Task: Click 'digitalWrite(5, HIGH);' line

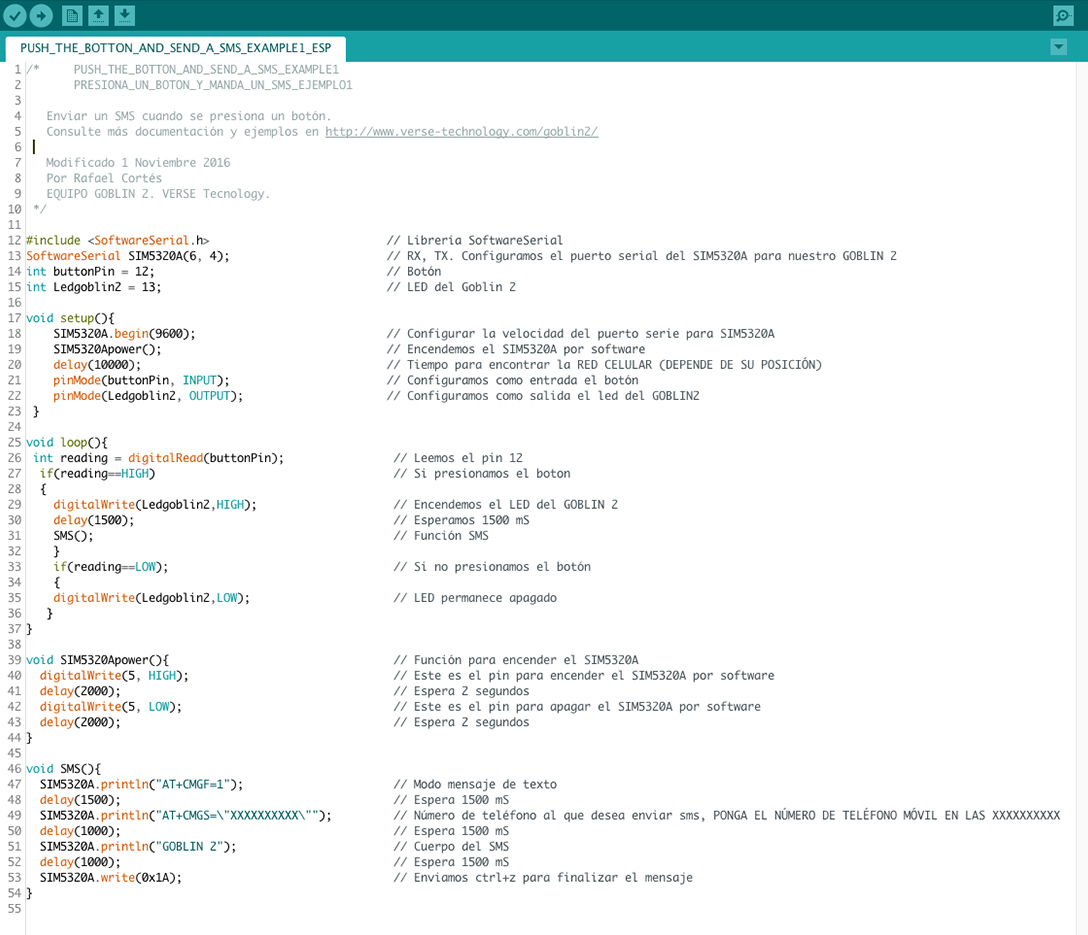Action: 114,676
